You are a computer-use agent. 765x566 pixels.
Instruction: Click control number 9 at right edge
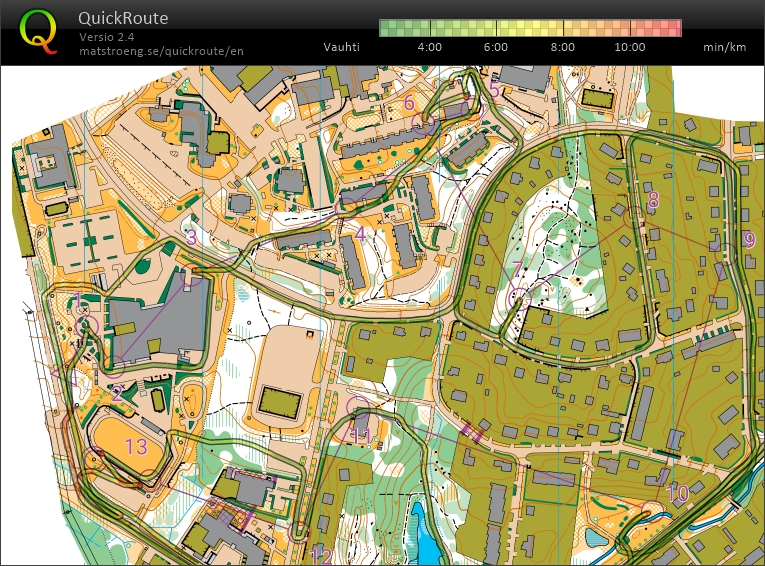point(748,239)
